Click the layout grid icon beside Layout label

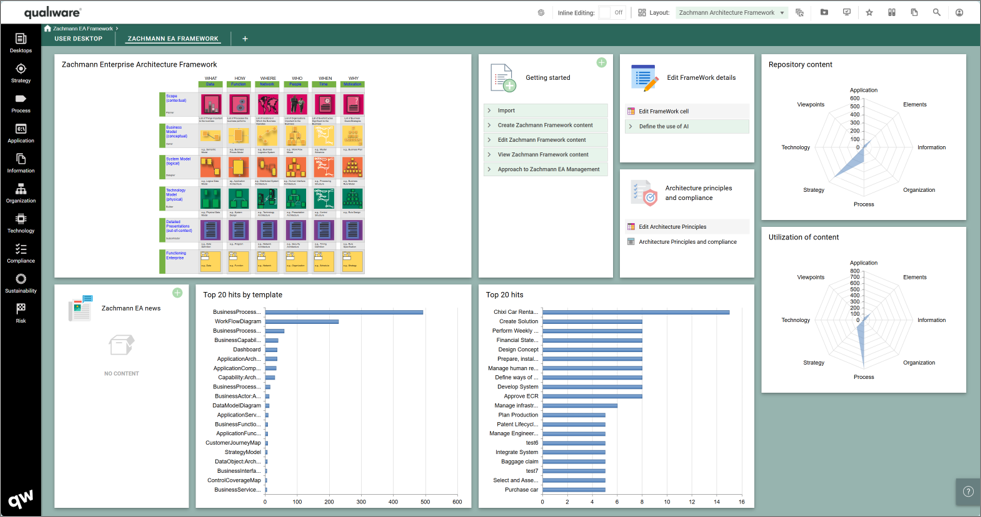[x=642, y=13]
